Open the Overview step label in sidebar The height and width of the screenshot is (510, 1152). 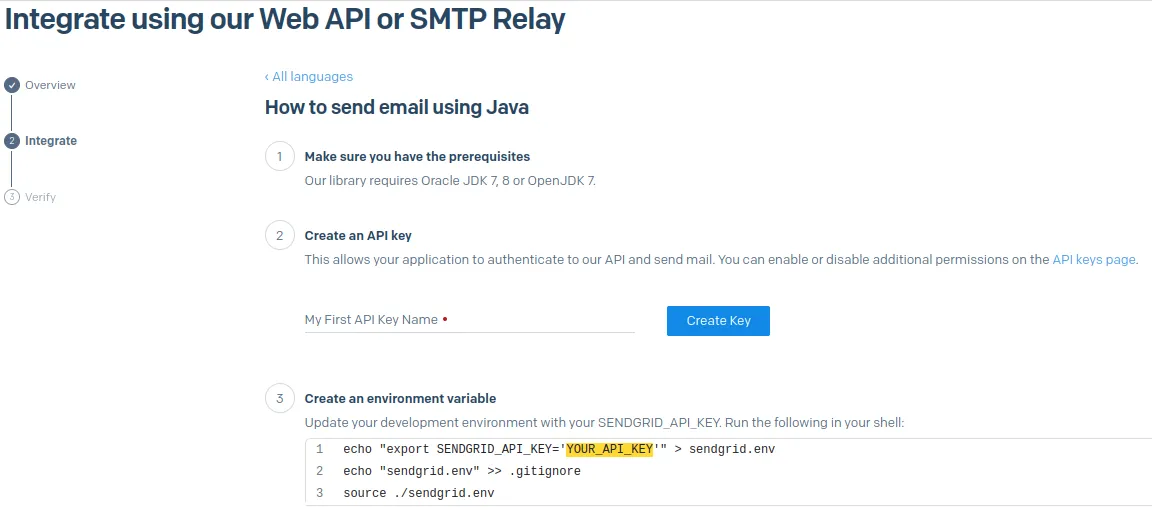click(50, 85)
